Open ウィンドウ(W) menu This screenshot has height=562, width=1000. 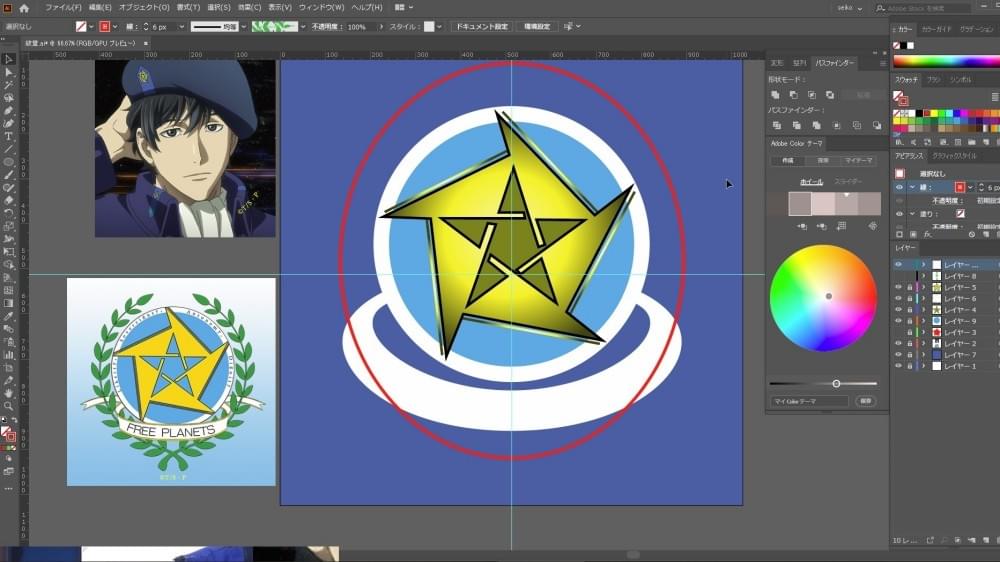pyautogui.click(x=321, y=8)
